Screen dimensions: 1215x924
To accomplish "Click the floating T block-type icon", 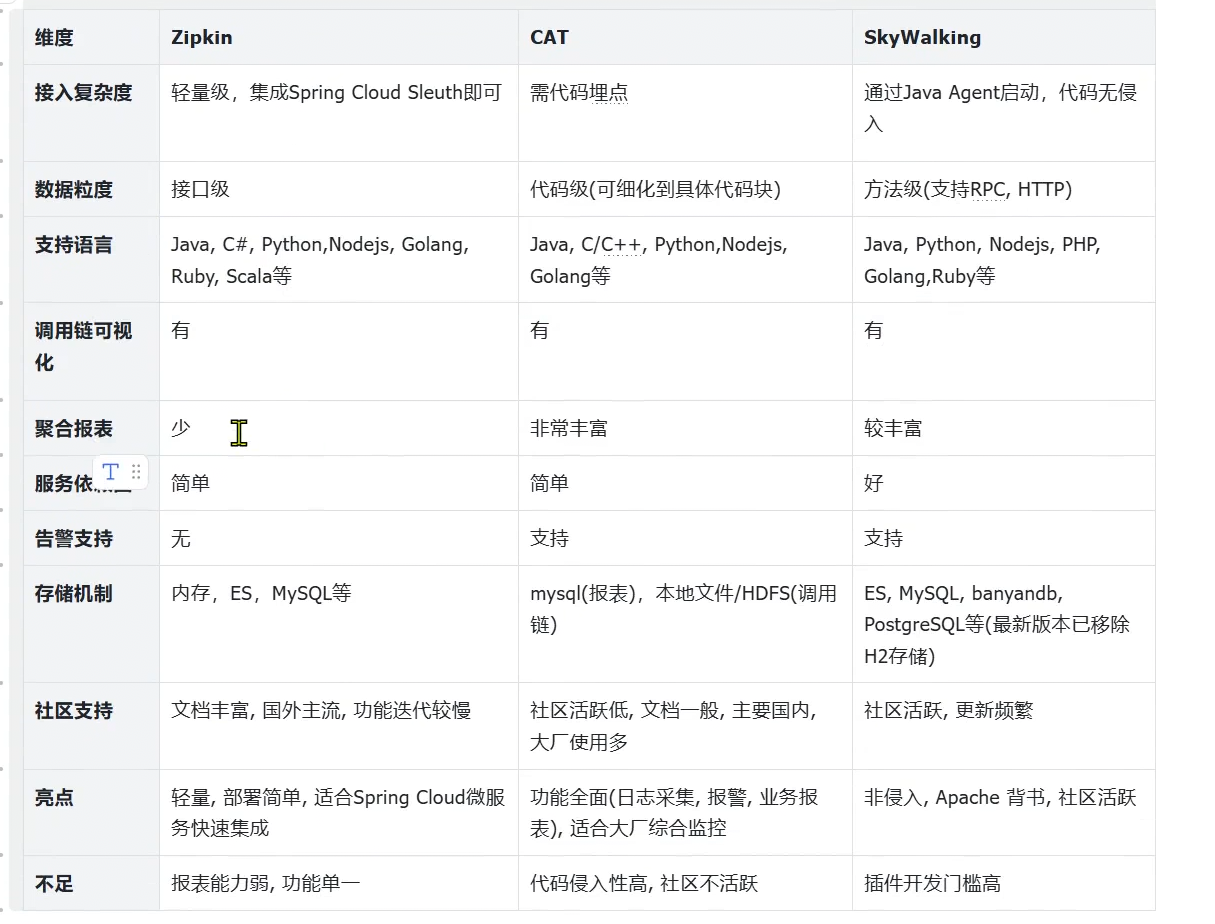I will pos(111,472).
